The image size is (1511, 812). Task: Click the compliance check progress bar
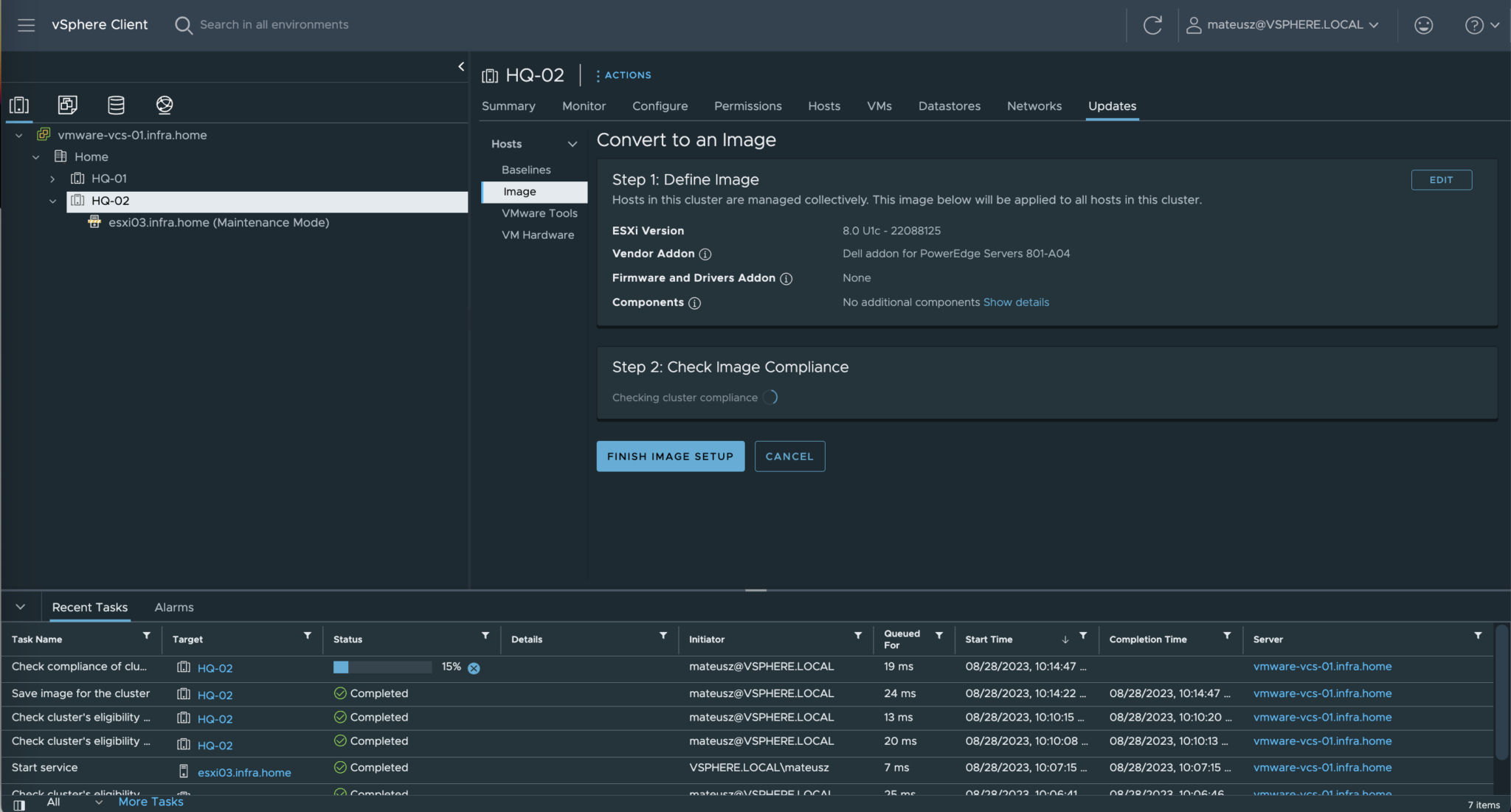(x=381, y=667)
